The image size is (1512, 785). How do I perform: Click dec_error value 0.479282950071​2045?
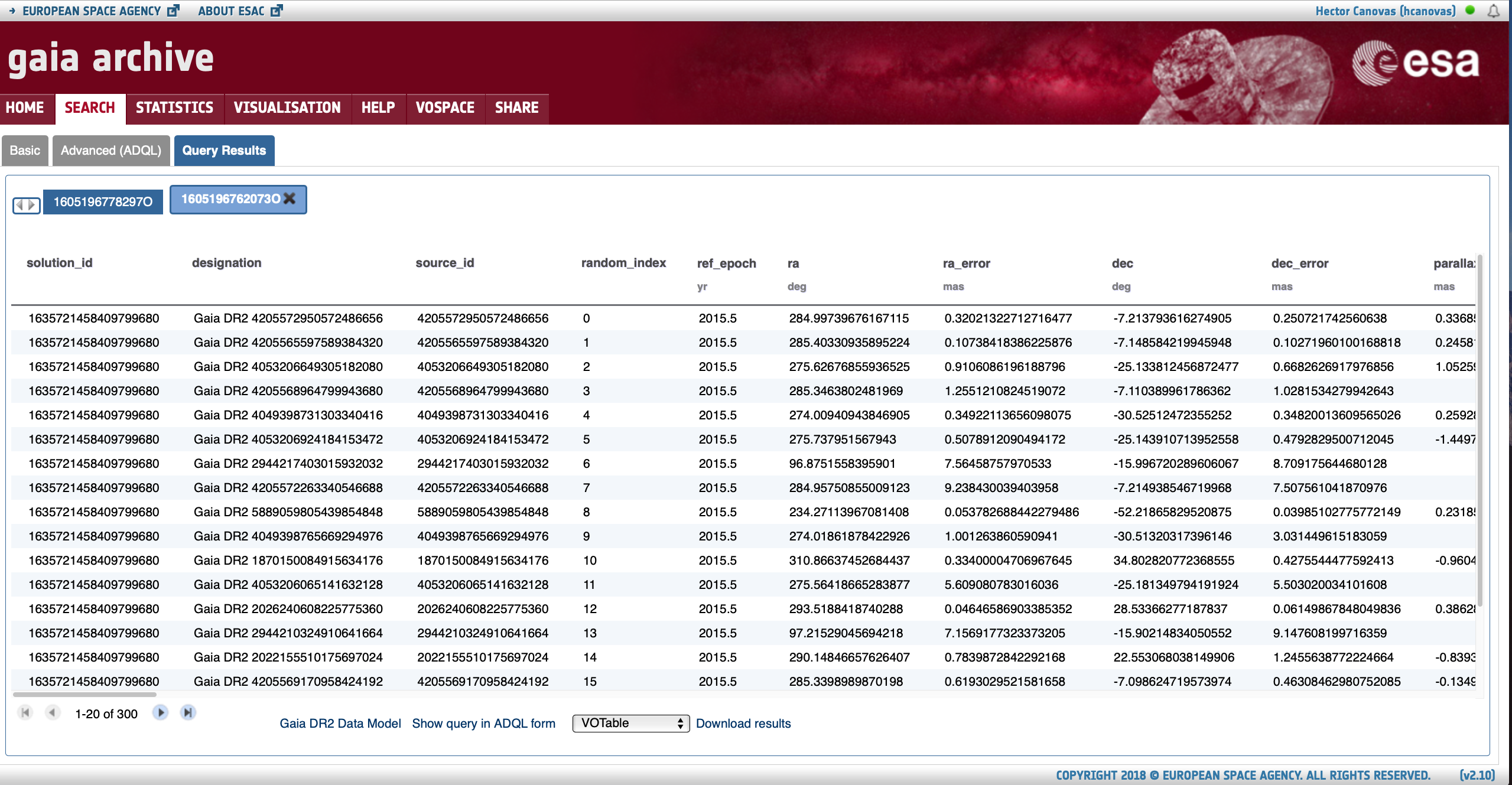1334,439
